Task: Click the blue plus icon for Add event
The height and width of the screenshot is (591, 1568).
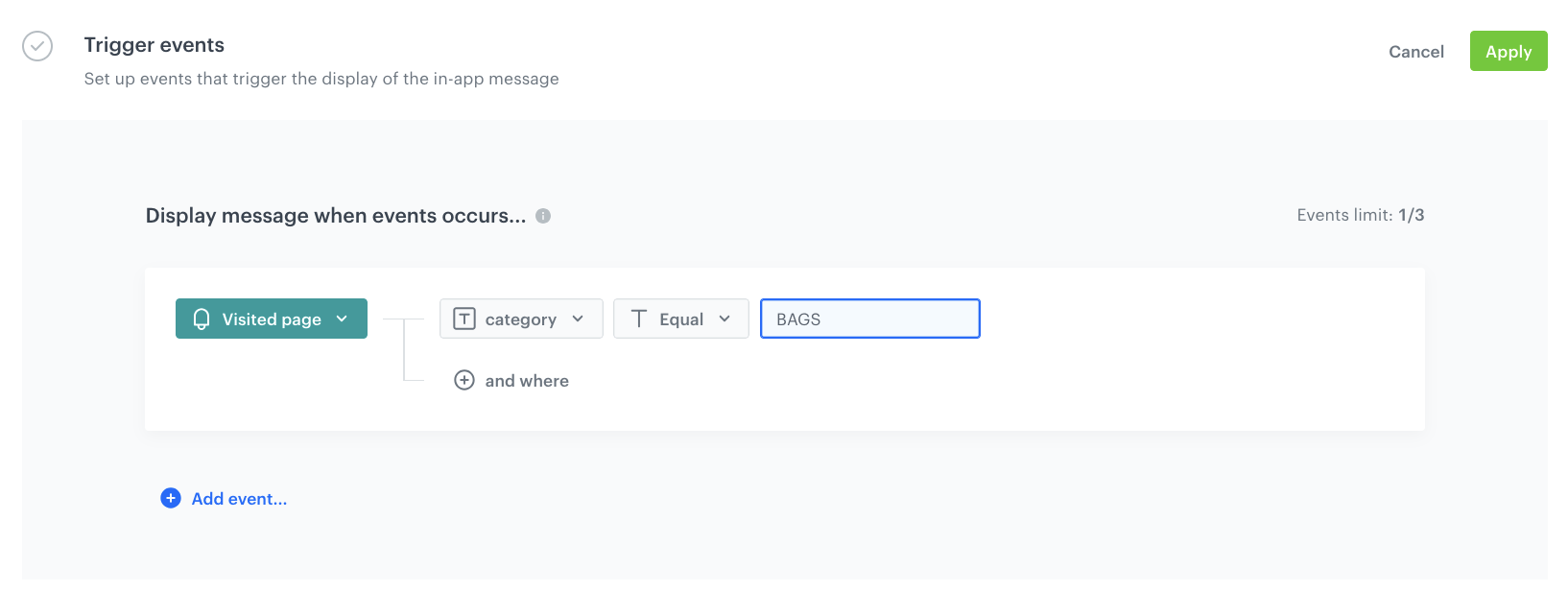Action: [171, 498]
